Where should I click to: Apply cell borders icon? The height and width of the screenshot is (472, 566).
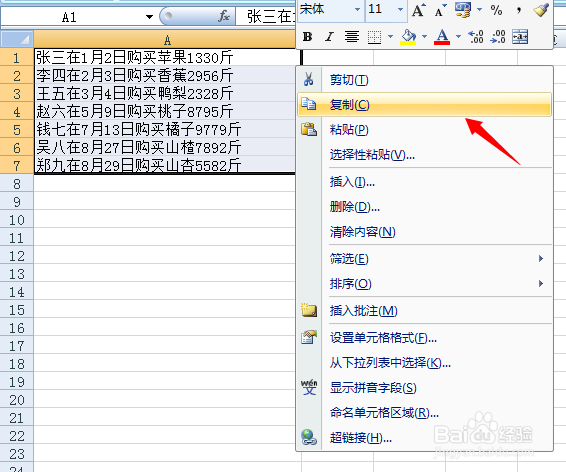(374, 37)
